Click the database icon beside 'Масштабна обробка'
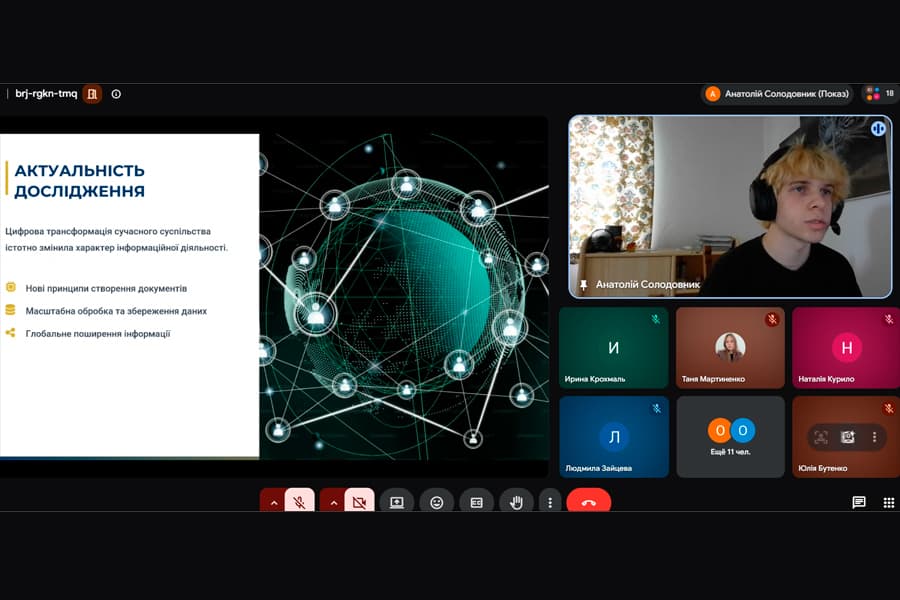Screen dimensions: 900x600 [x=10, y=310]
